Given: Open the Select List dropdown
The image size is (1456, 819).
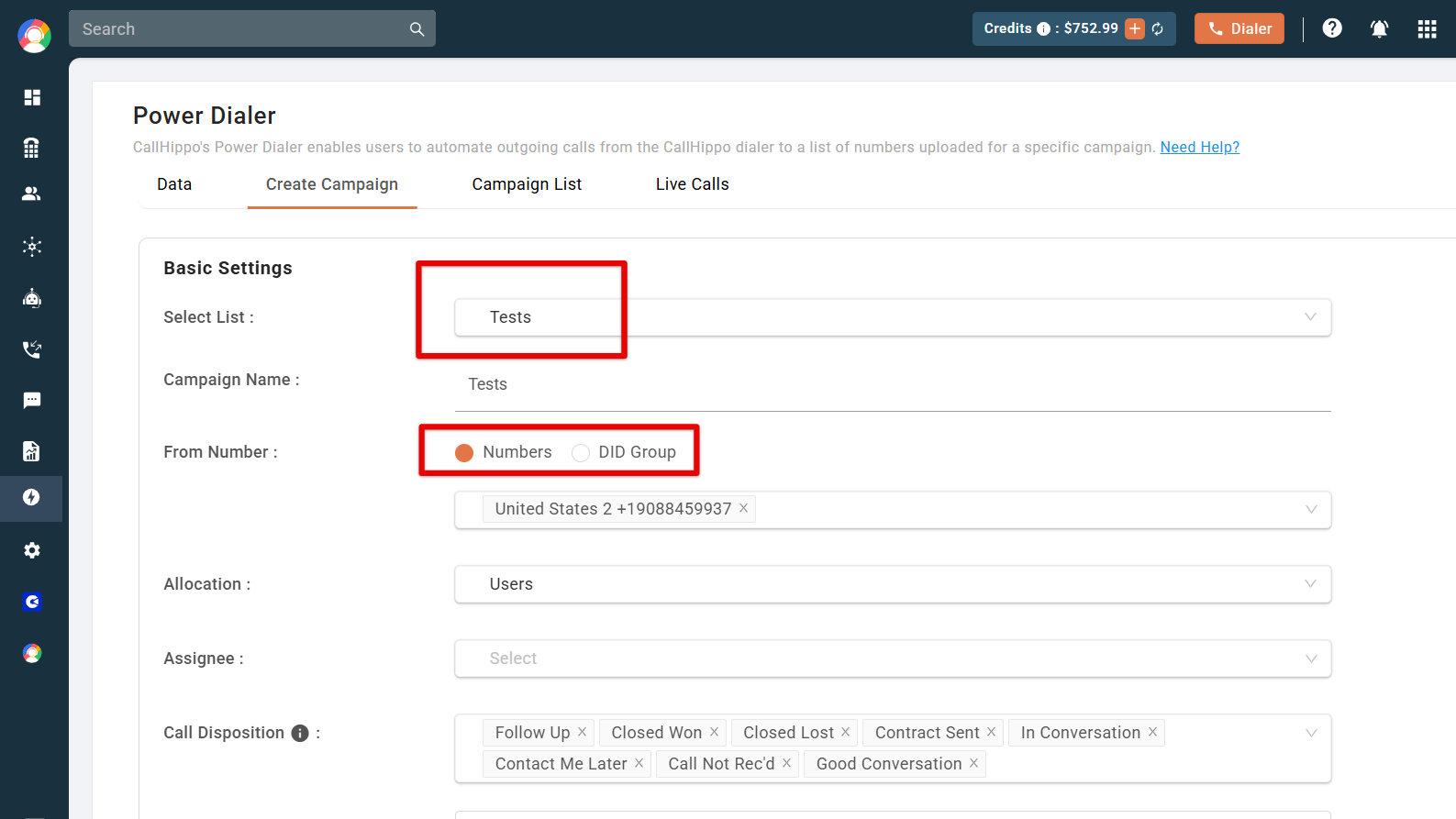Looking at the screenshot, I should click(x=893, y=317).
